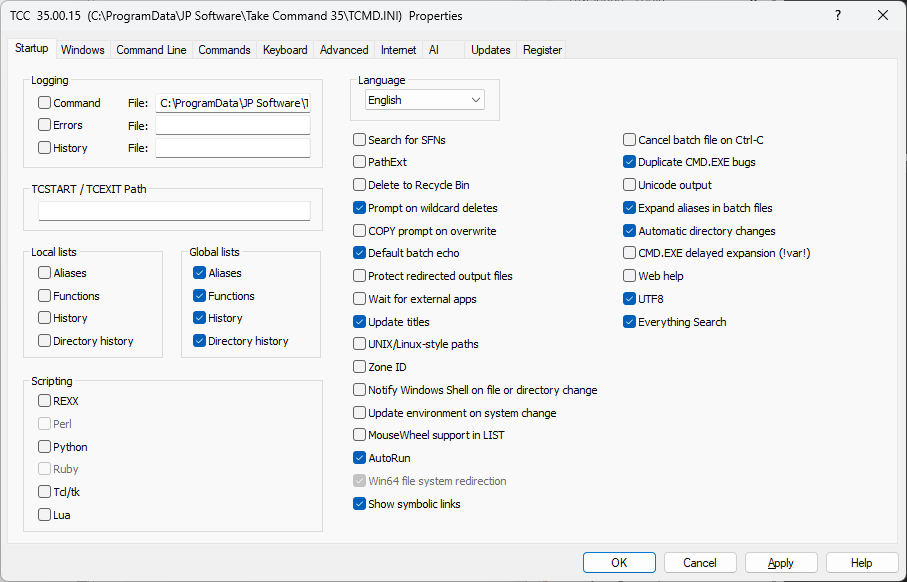Click the Apply button

tap(781, 563)
